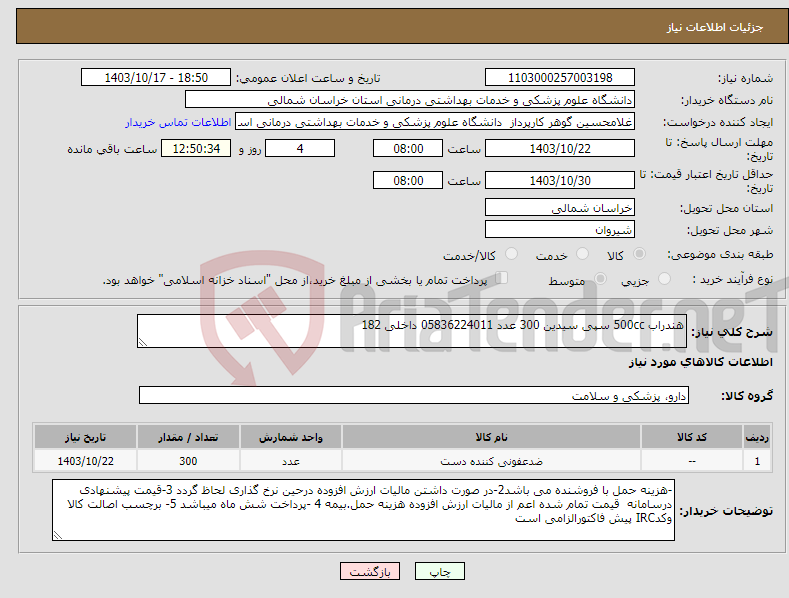Toggle the اسناد خزانه اسلامی payment checkbox
The image size is (789, 598).
click(502, 277)
